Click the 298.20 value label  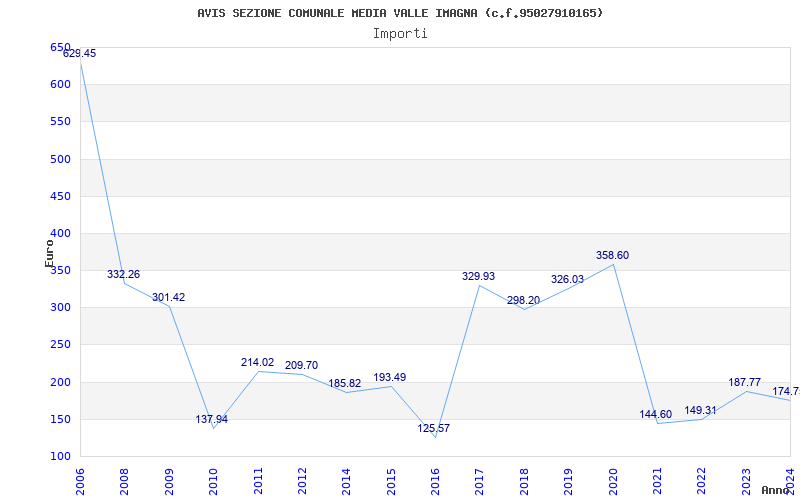coord(523,300)
